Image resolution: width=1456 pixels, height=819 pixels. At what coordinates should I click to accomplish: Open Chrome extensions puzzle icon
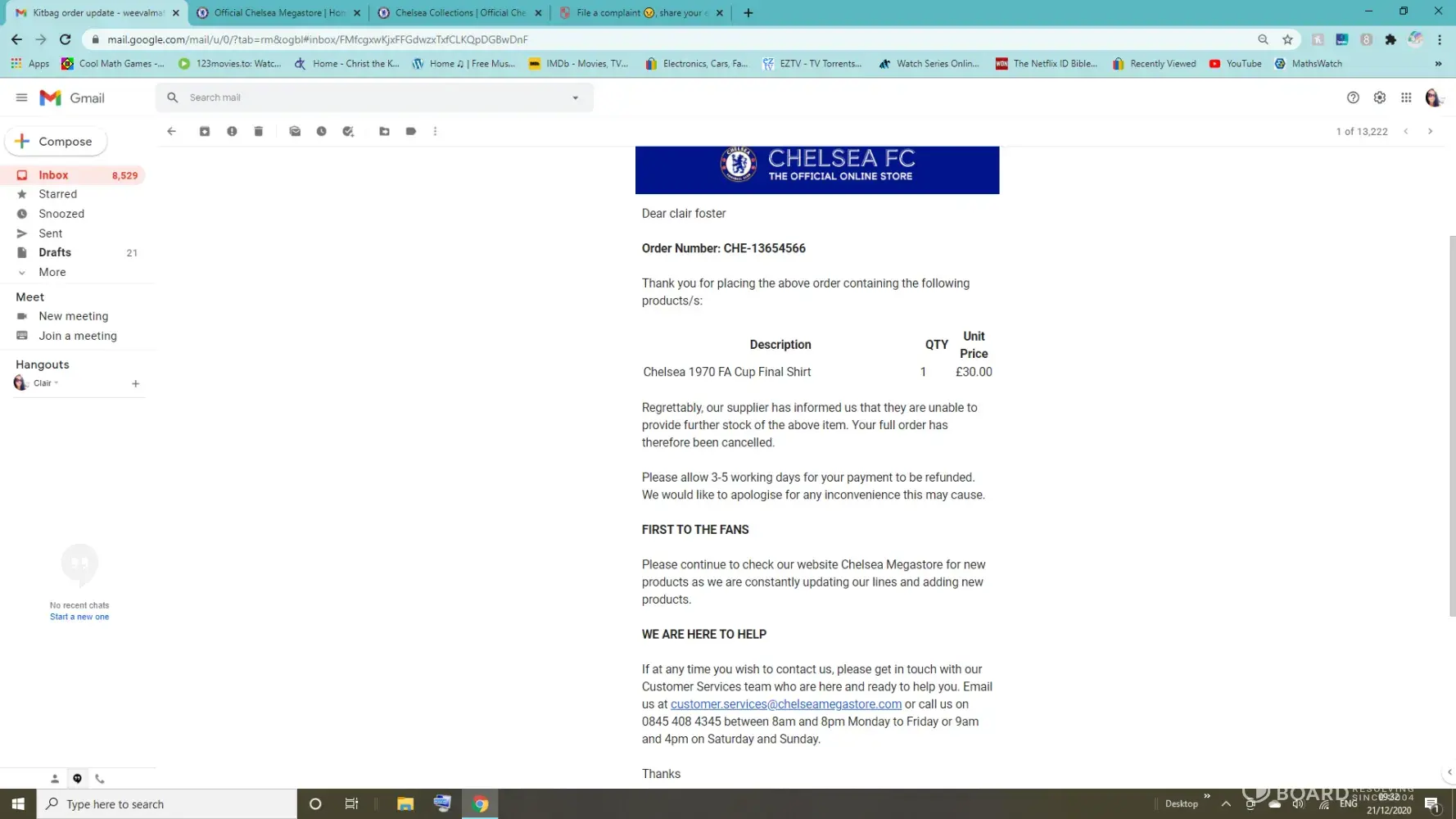(1390, 39)
